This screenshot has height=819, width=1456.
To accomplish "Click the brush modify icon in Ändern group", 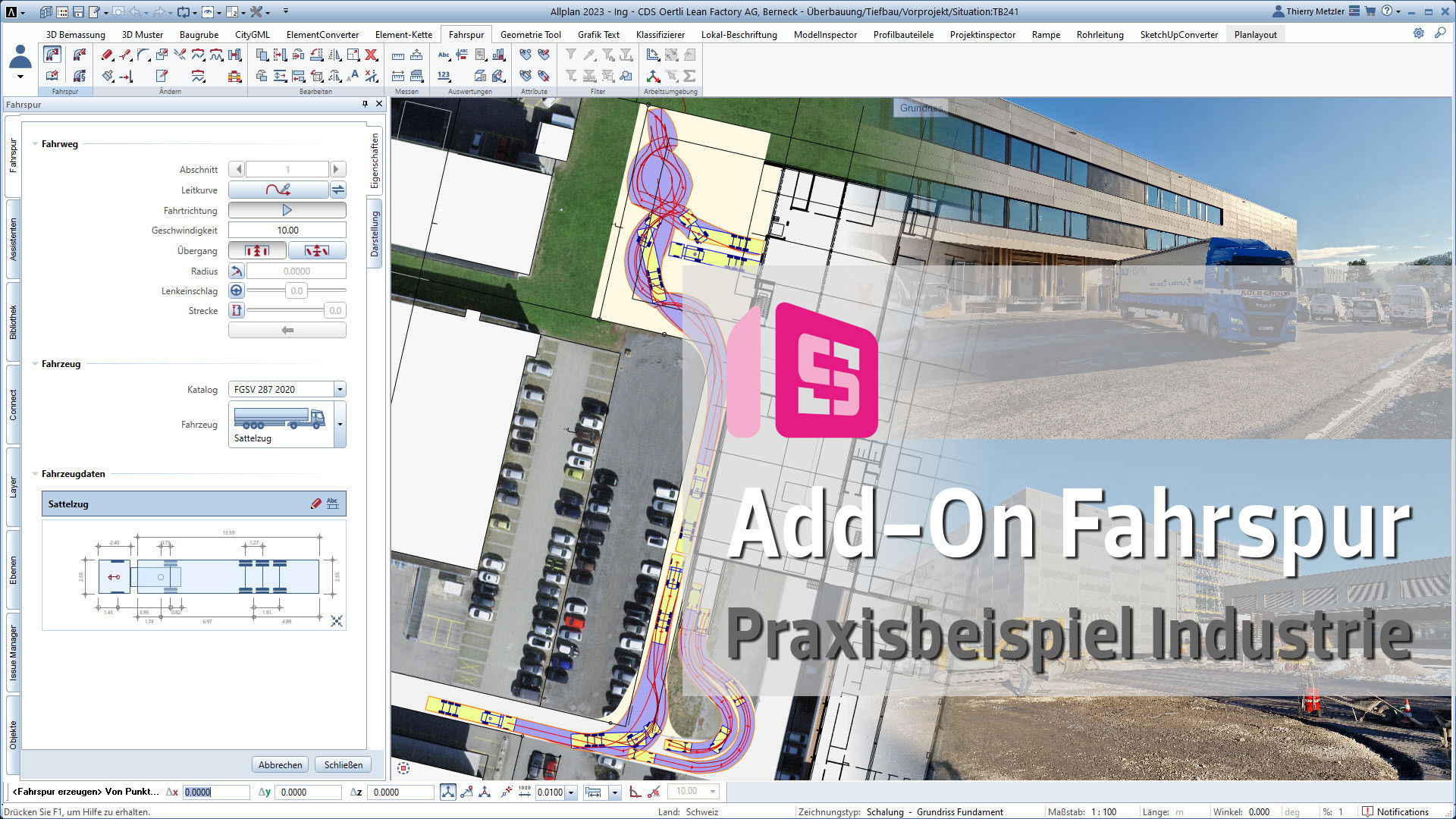I will pyautogui.click(x=108, y=76).
